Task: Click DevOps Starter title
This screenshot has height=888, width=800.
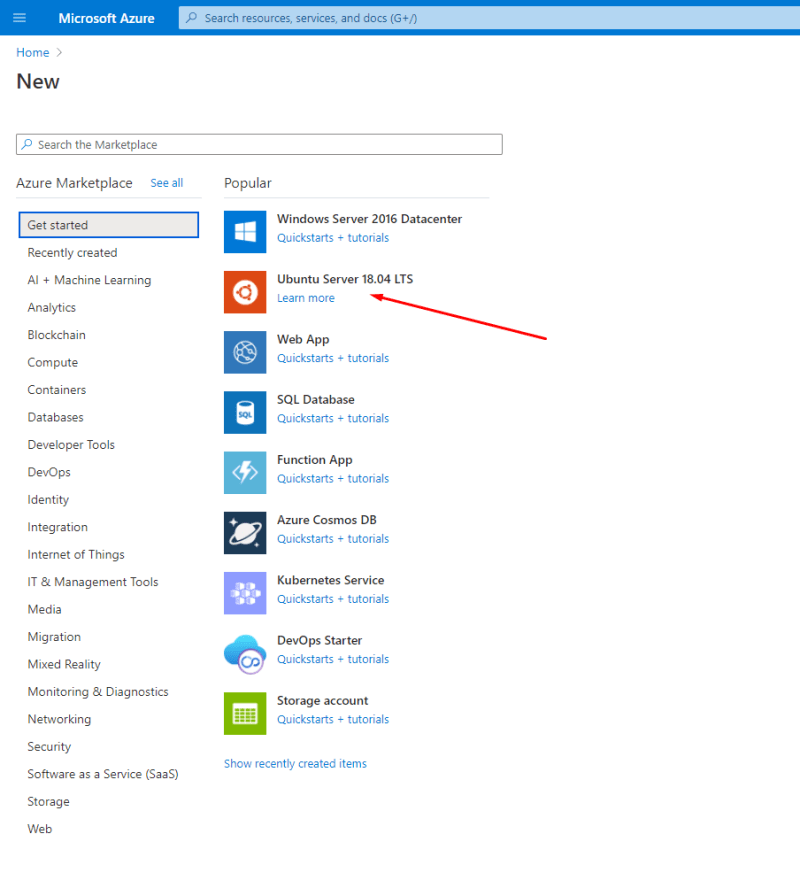Action: (319, 641)
